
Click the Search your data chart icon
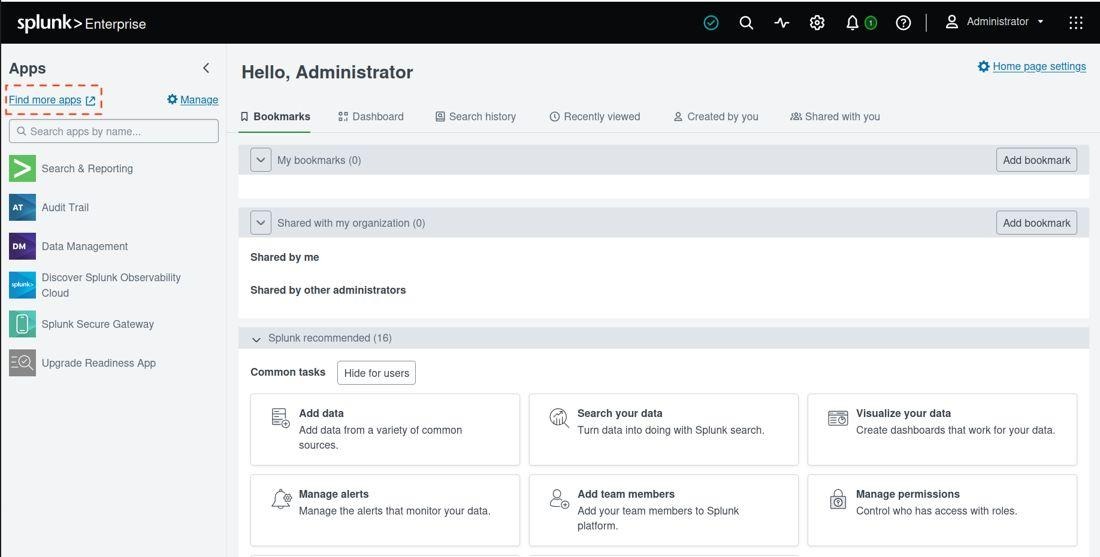coord(559,418)
